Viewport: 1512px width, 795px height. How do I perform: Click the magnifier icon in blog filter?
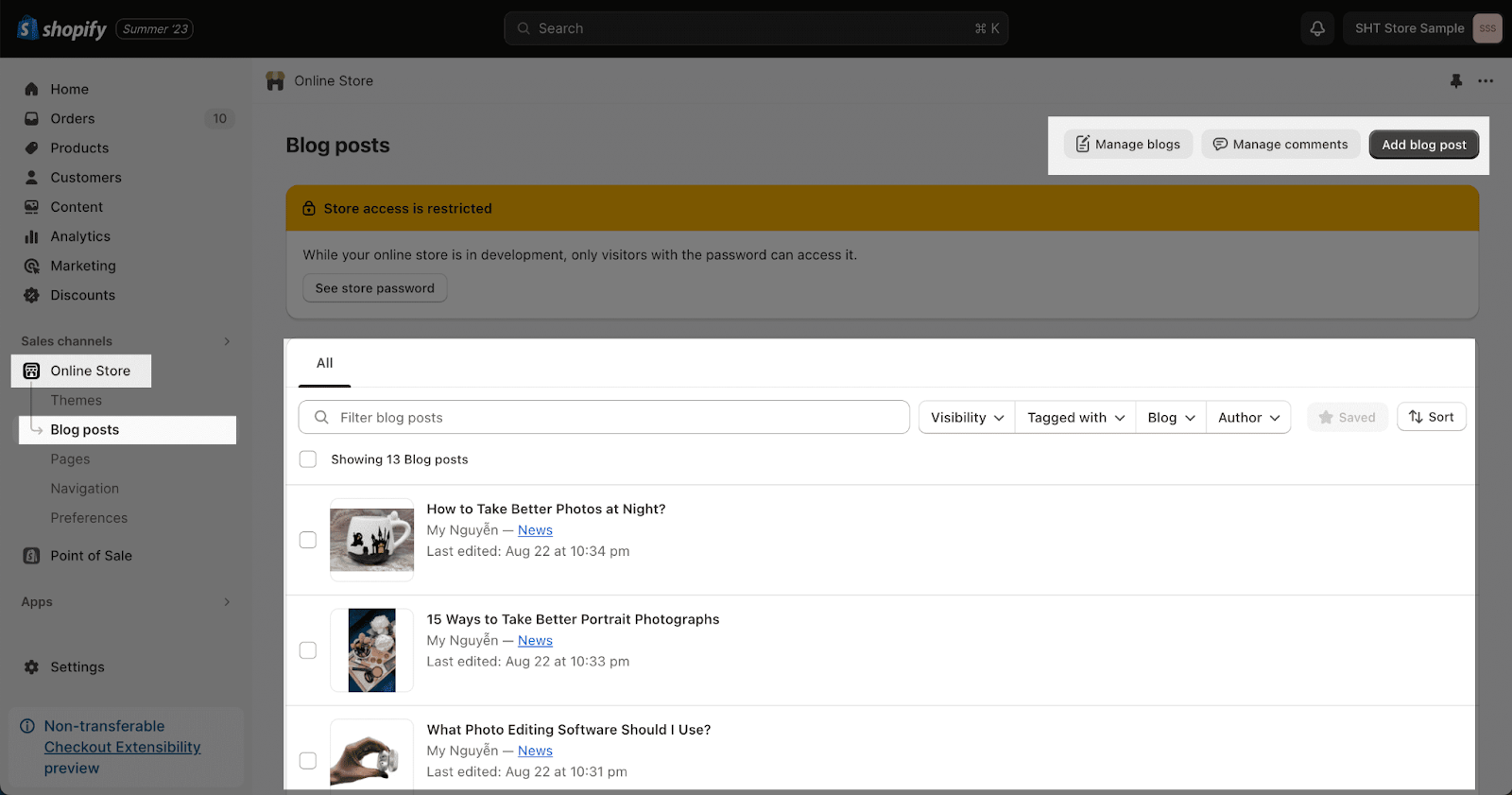[321, 417]
